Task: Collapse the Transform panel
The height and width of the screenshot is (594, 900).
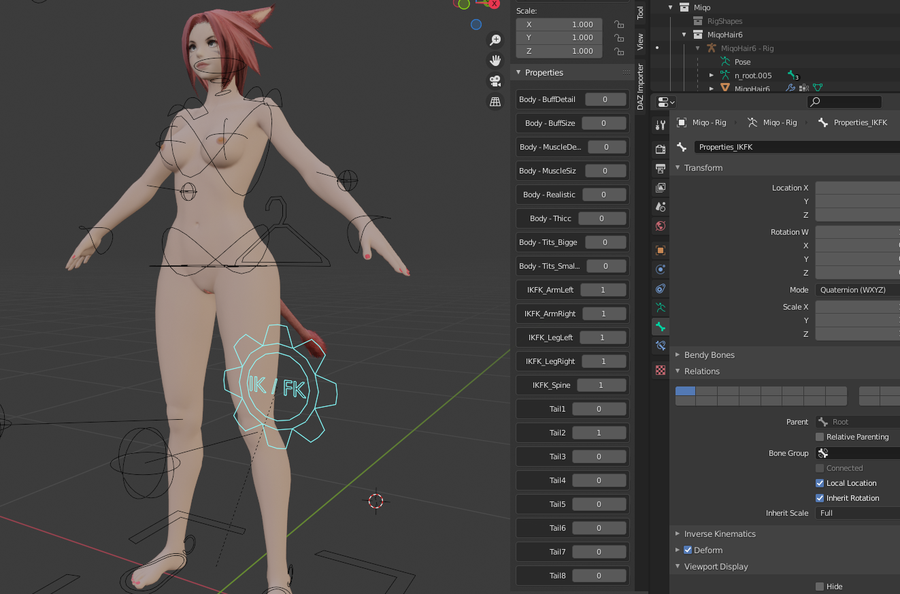Action: click(x=678, y=168)
